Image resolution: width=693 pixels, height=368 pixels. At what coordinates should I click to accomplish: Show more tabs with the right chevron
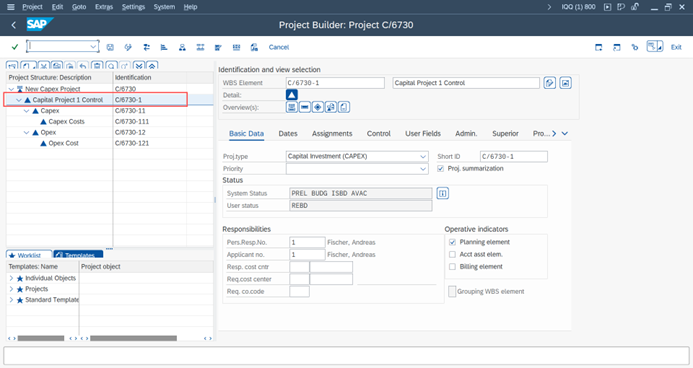coord(554,133)
